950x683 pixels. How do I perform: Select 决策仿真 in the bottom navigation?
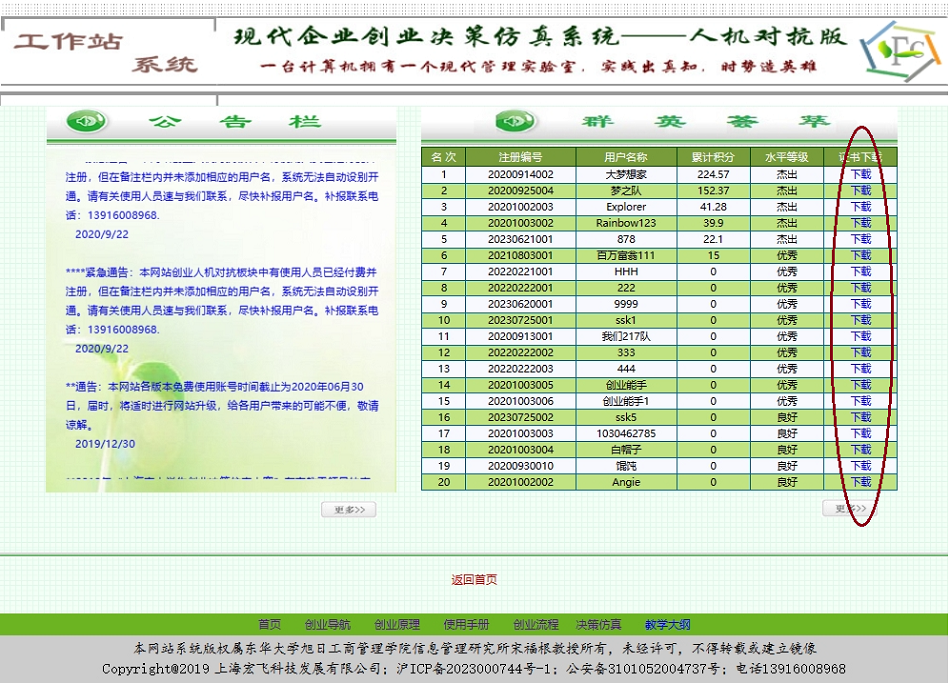pos(598,624)
